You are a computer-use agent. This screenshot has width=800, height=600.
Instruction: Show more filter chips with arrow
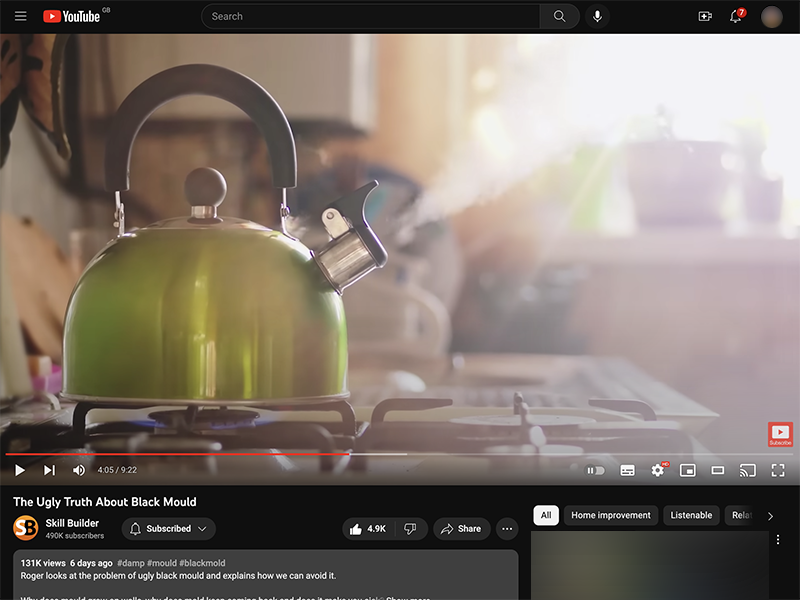coord(770,516)
